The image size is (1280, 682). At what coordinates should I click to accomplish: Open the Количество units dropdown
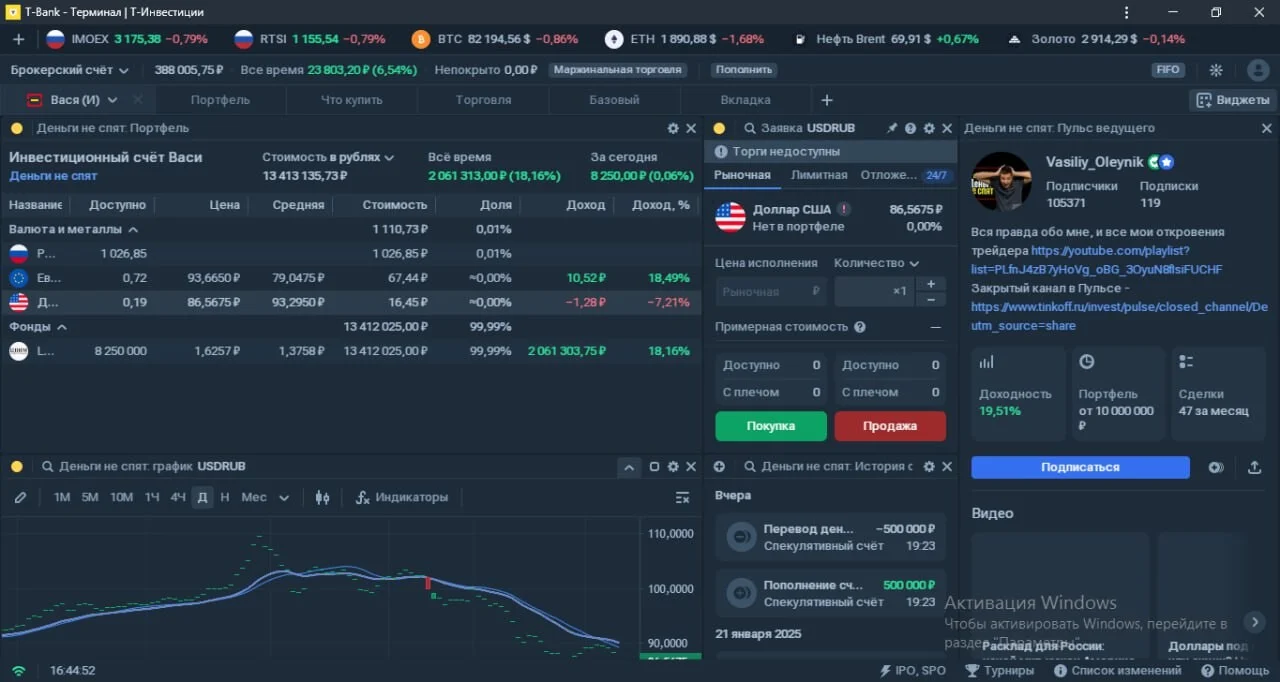point(876,263)
